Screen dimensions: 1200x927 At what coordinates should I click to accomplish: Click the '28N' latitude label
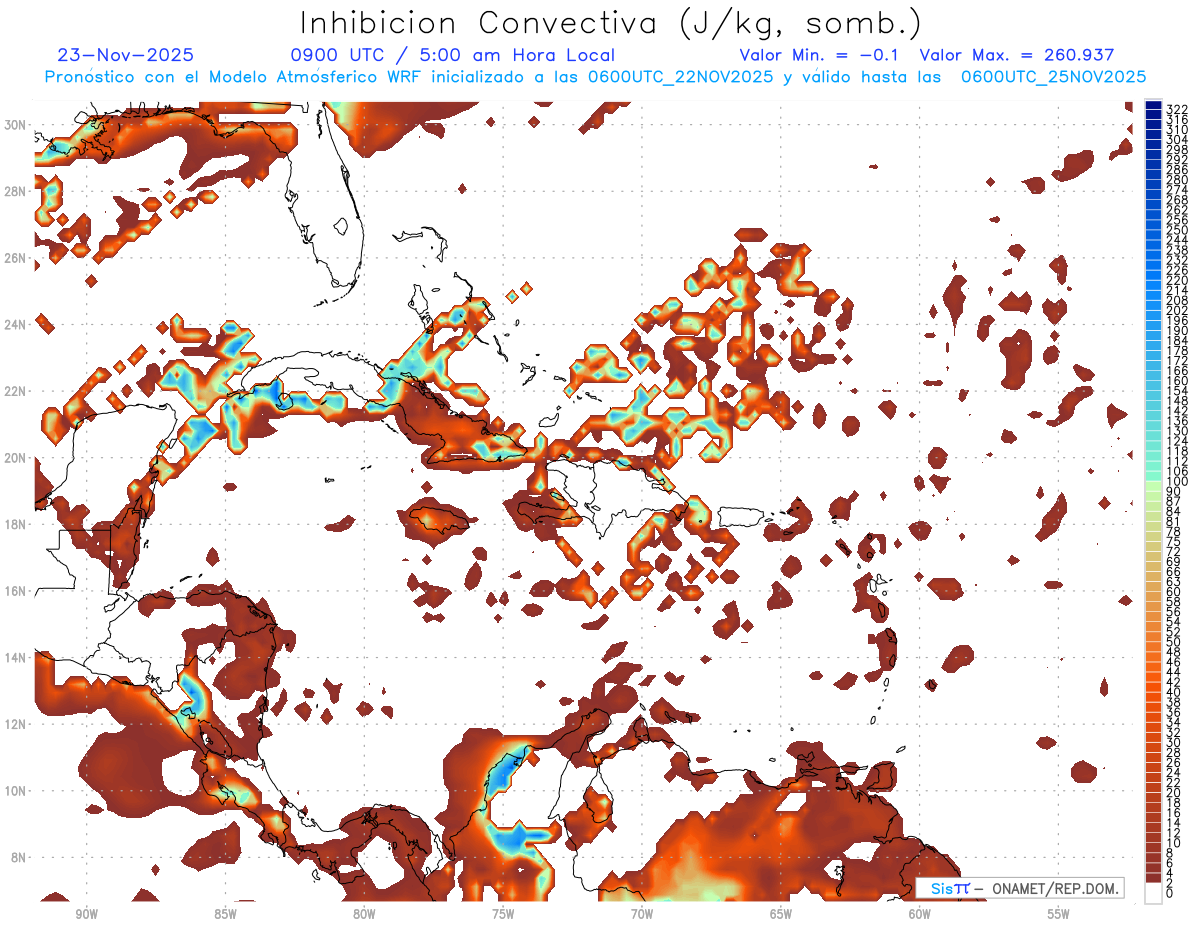click(17, 191)
